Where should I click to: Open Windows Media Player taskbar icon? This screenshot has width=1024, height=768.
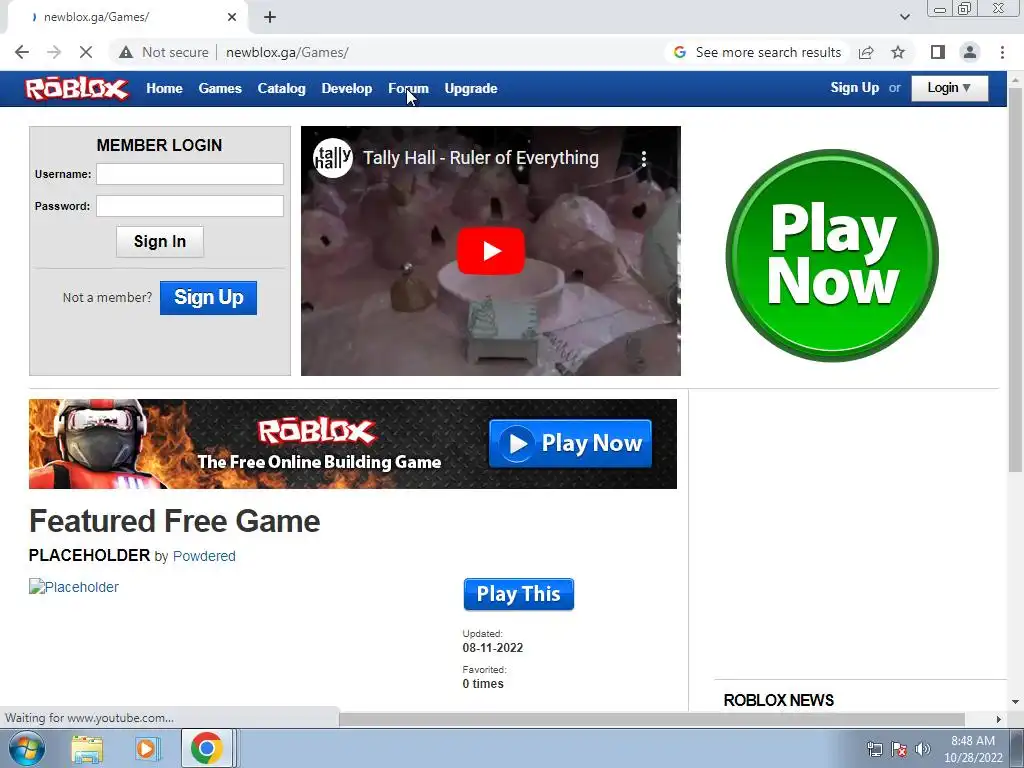[x=146, y=748]
